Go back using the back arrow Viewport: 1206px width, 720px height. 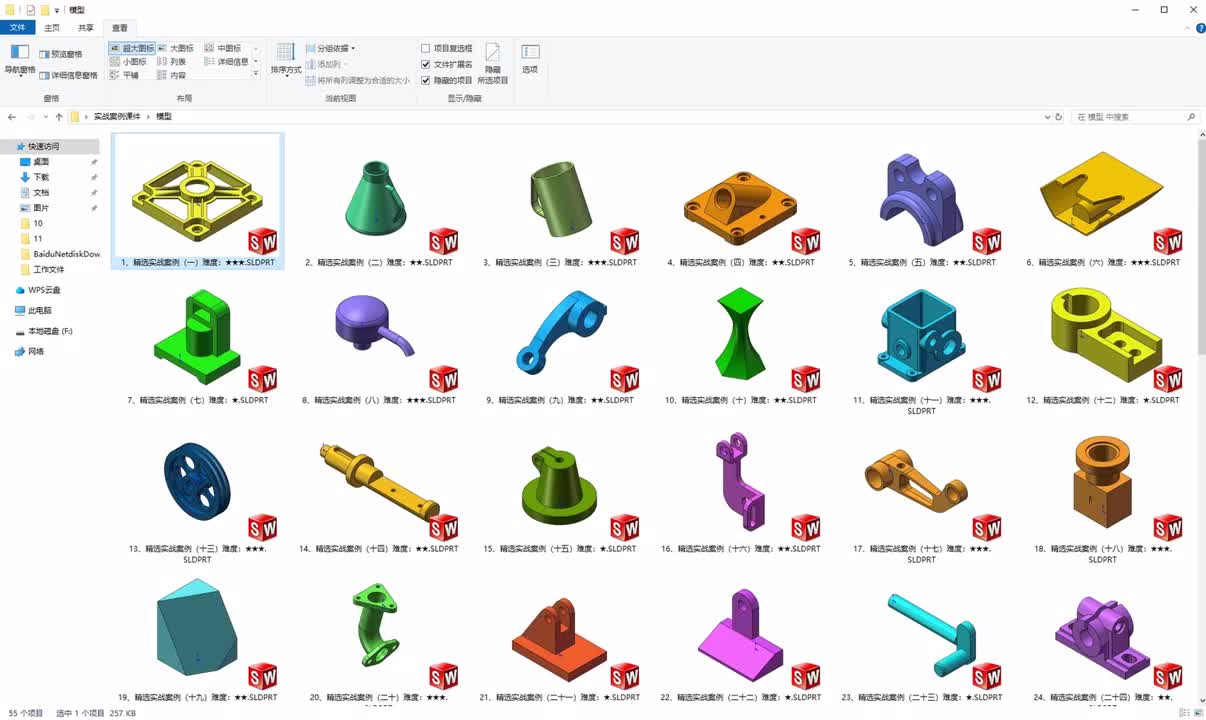tap(12, 117)
